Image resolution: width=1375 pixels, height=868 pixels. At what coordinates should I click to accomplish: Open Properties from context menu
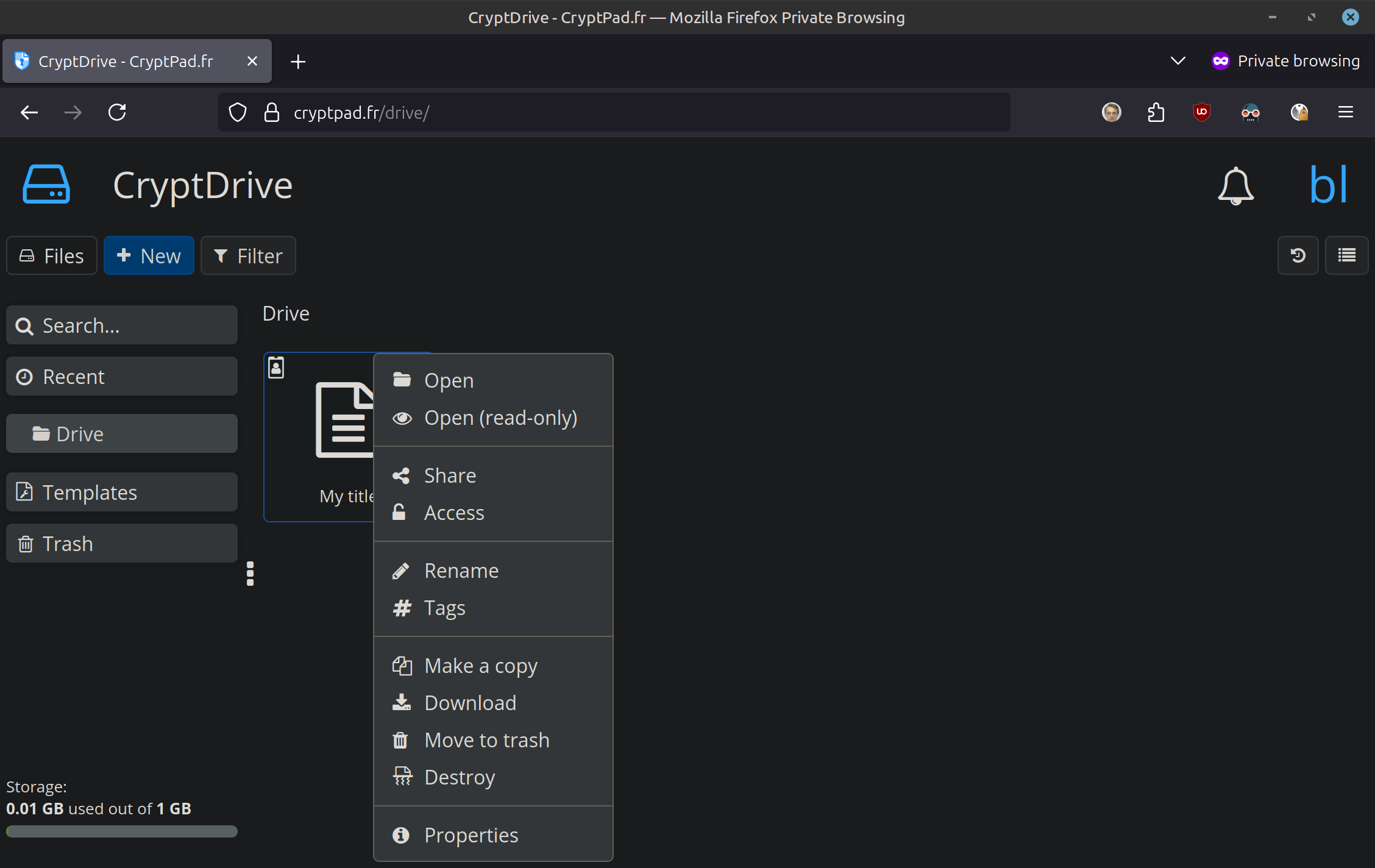click(471, 835)
